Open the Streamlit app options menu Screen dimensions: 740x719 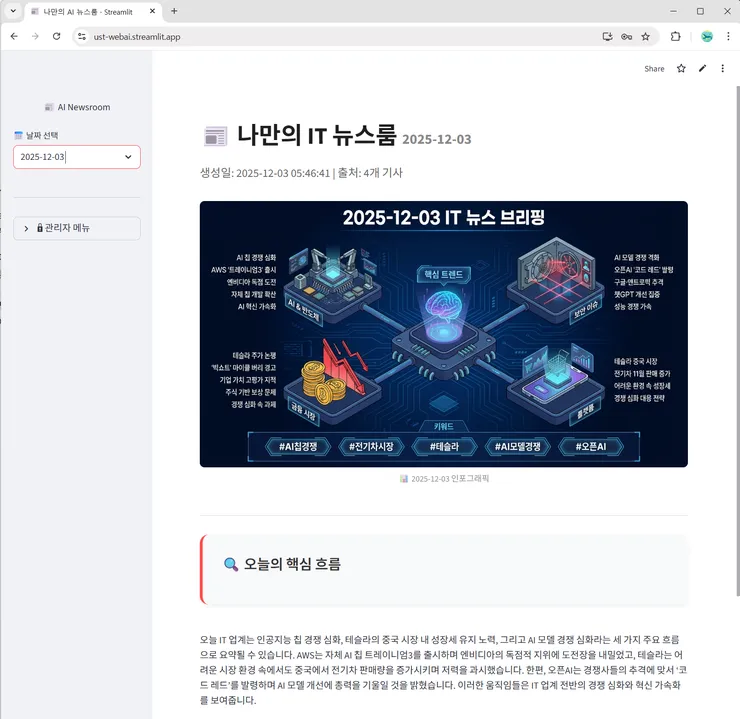pos(723,68)
